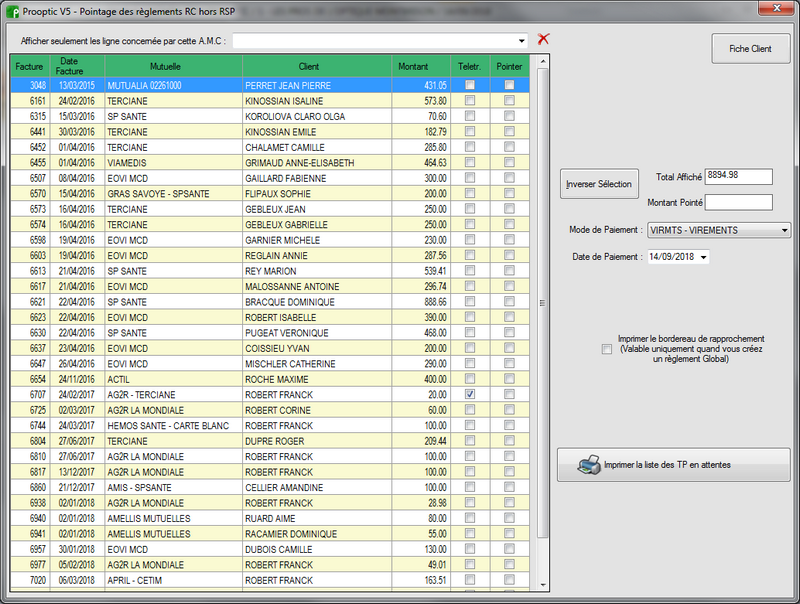Click mutuelle GRAS SAVOYE - SPSANTE
Viewport: 800px width, 604px height.
pos(158,194)
